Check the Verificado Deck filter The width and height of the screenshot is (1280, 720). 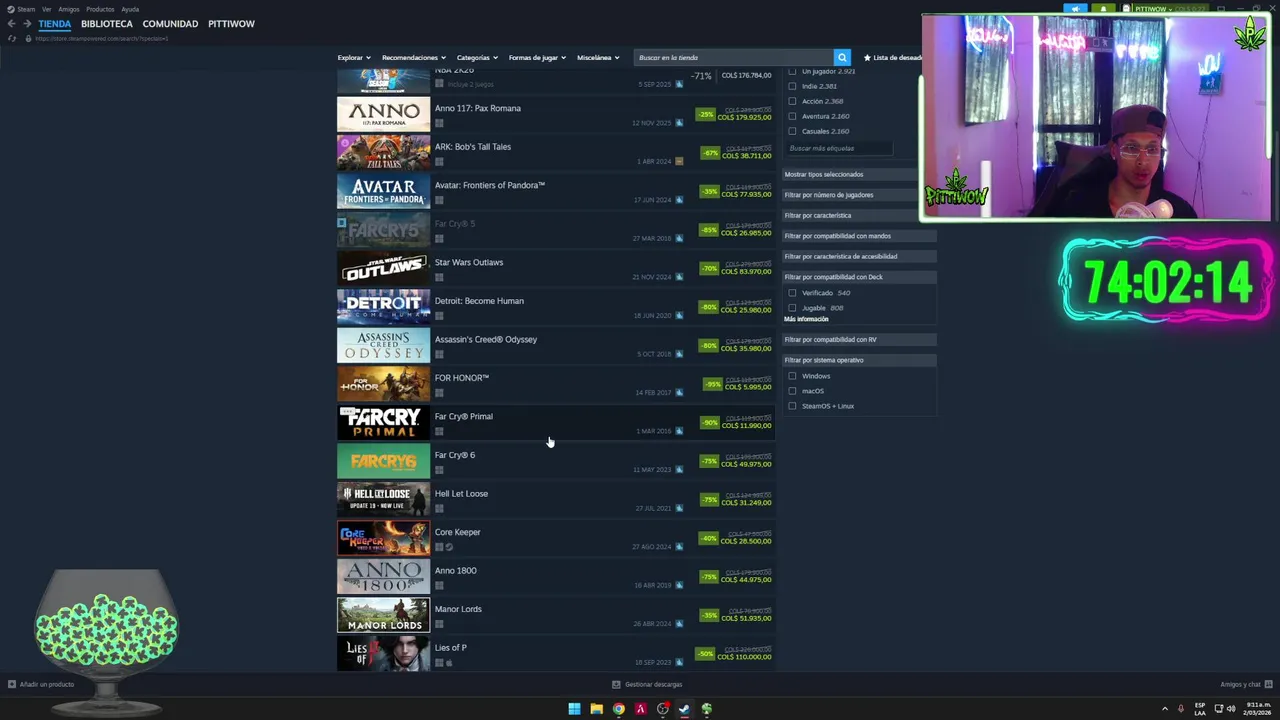point(792,293)
